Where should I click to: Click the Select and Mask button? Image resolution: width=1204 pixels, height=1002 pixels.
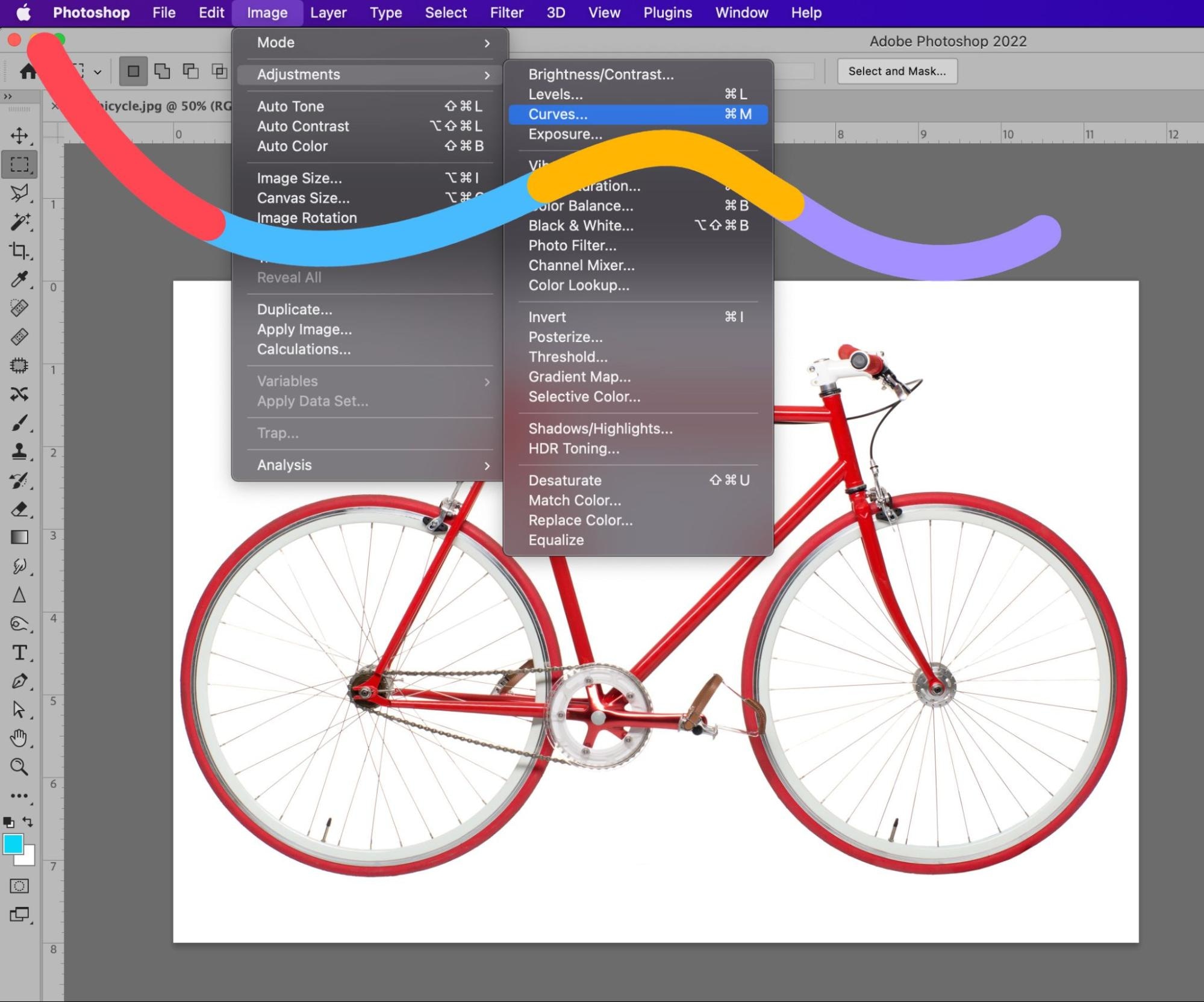[x=897, y=71]
